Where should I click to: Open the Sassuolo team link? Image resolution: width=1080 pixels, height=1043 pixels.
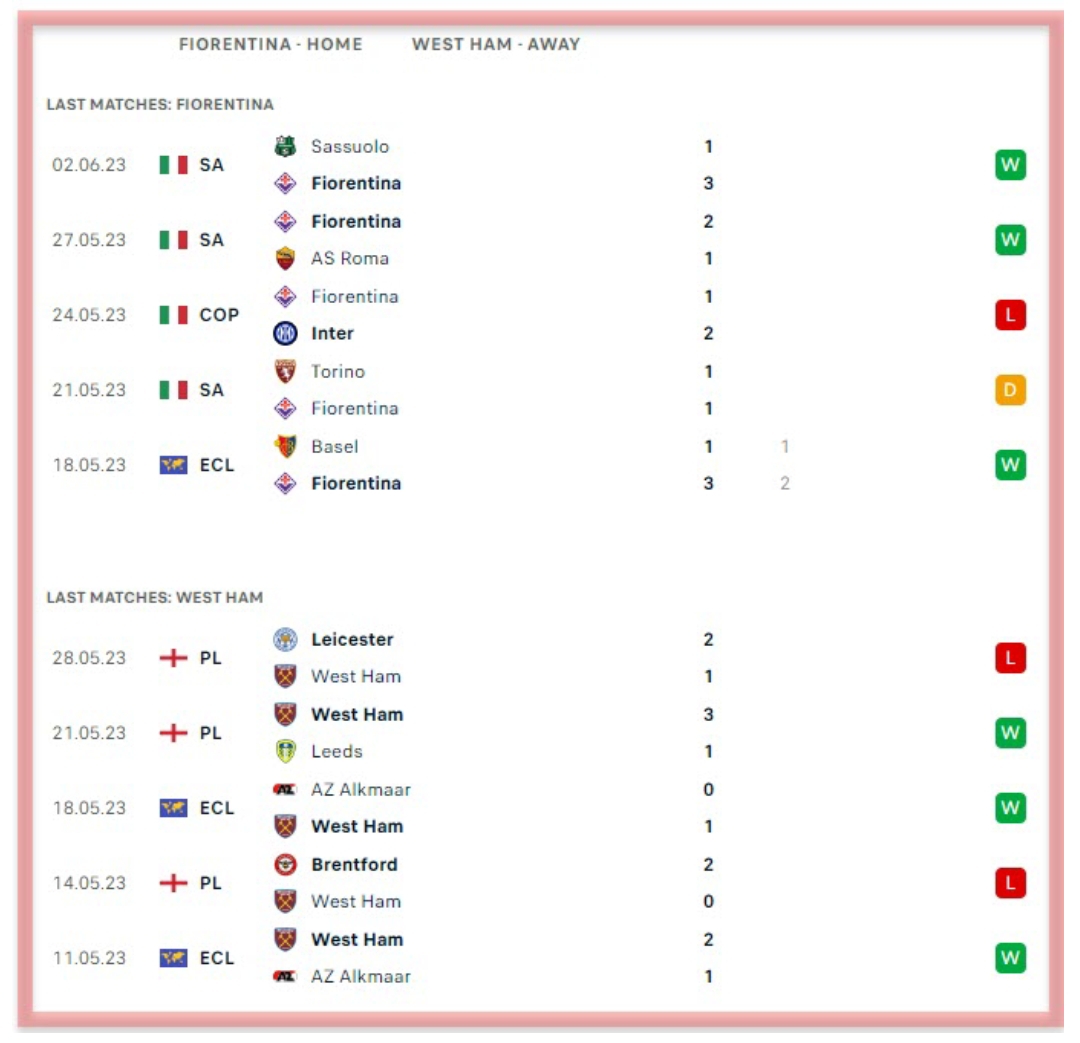click(x=349, y=146)
